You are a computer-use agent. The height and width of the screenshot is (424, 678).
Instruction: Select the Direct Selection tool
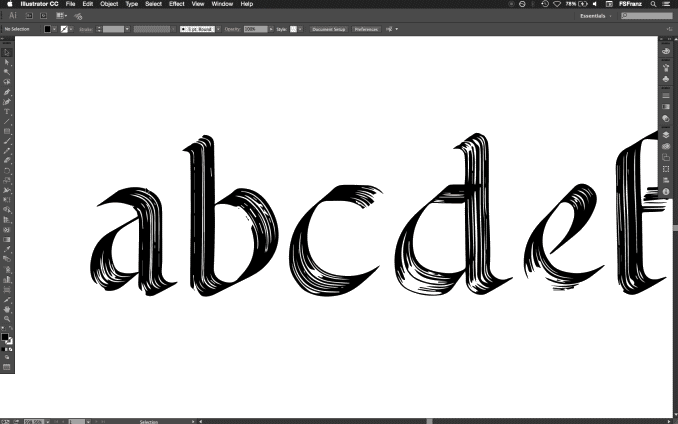(x=6, y=63)
